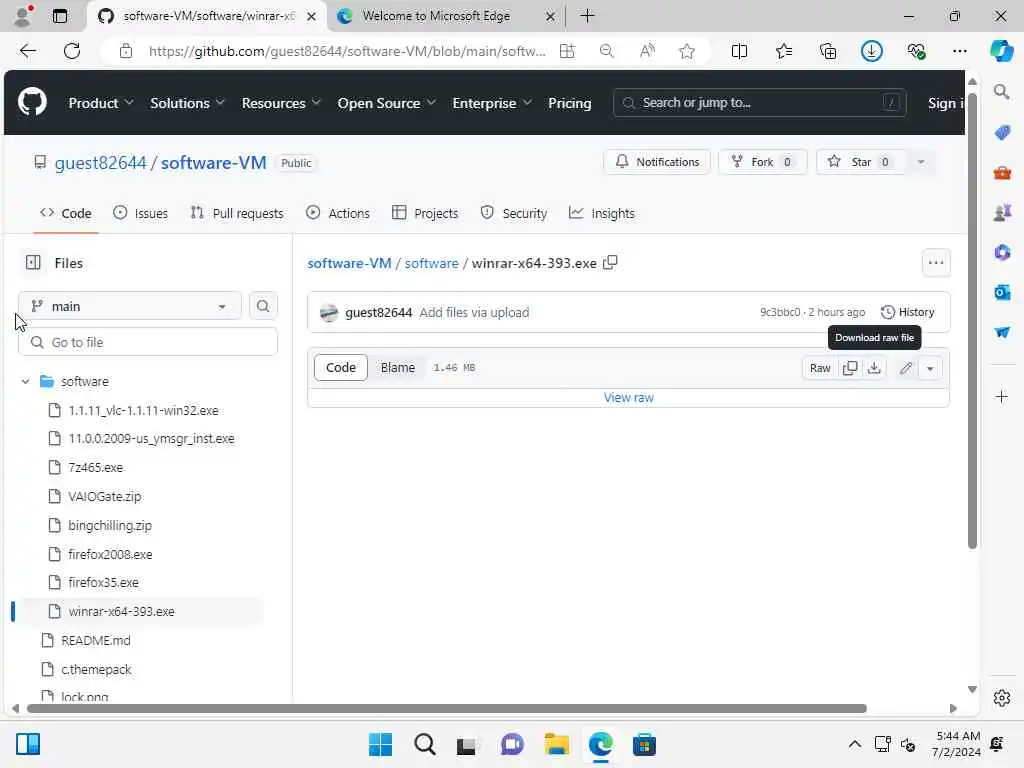Image resolution: width=1024 pixels, height=768 pixels.
Task: Open Windows Start menu
Action: (x=380, y=744)
